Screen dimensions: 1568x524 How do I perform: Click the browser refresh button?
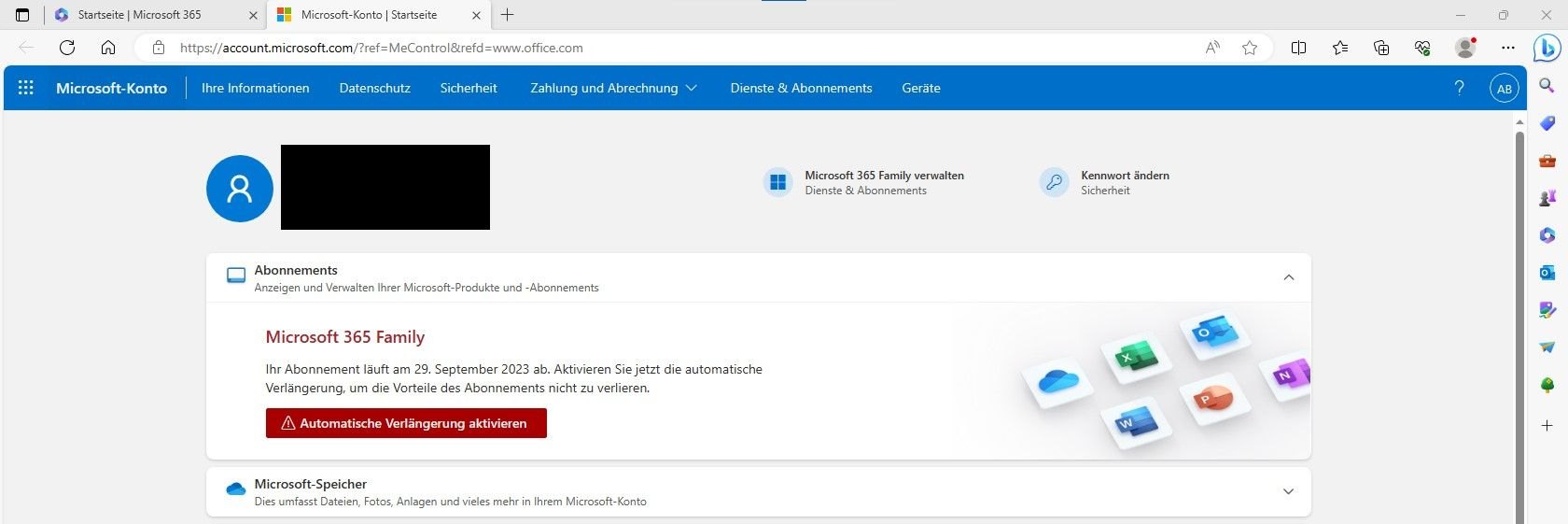(67, 48)
